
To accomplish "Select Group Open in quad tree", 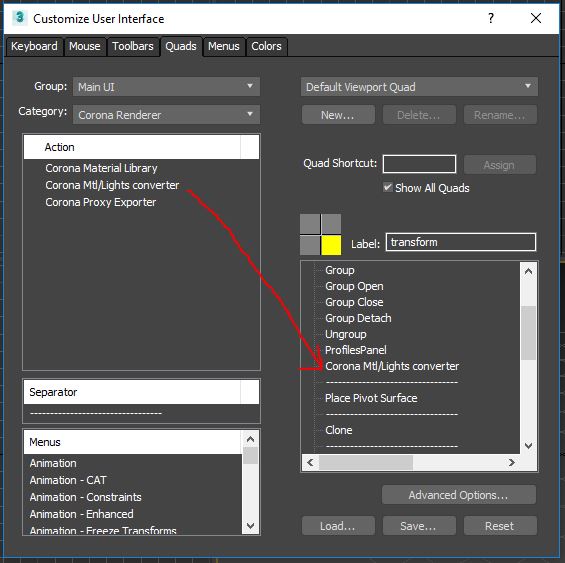I will [x=354, y=286].
